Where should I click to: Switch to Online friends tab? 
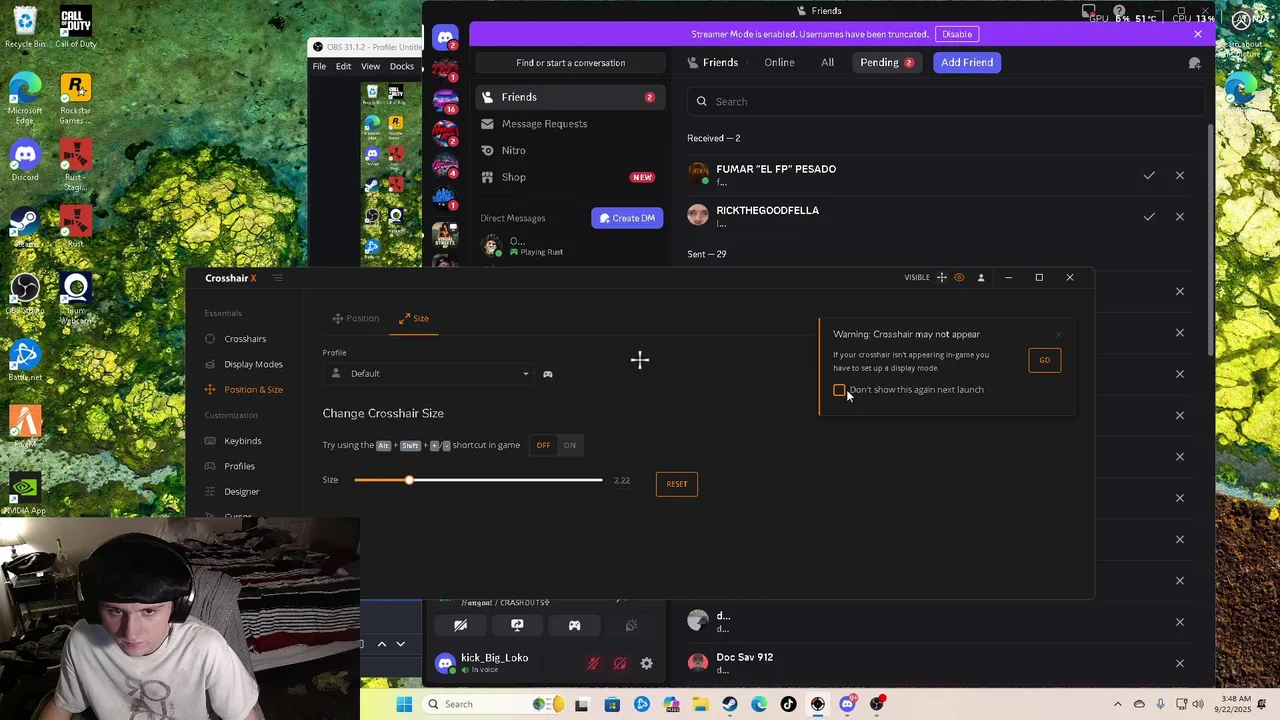click(x=779, y=63)
